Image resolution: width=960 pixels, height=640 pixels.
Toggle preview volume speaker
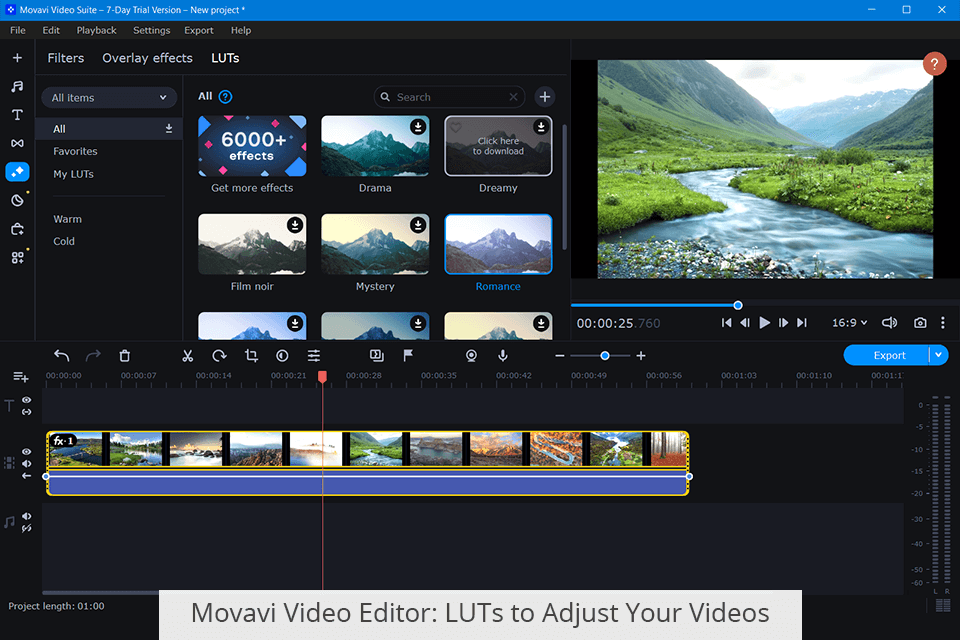(889, 323)
